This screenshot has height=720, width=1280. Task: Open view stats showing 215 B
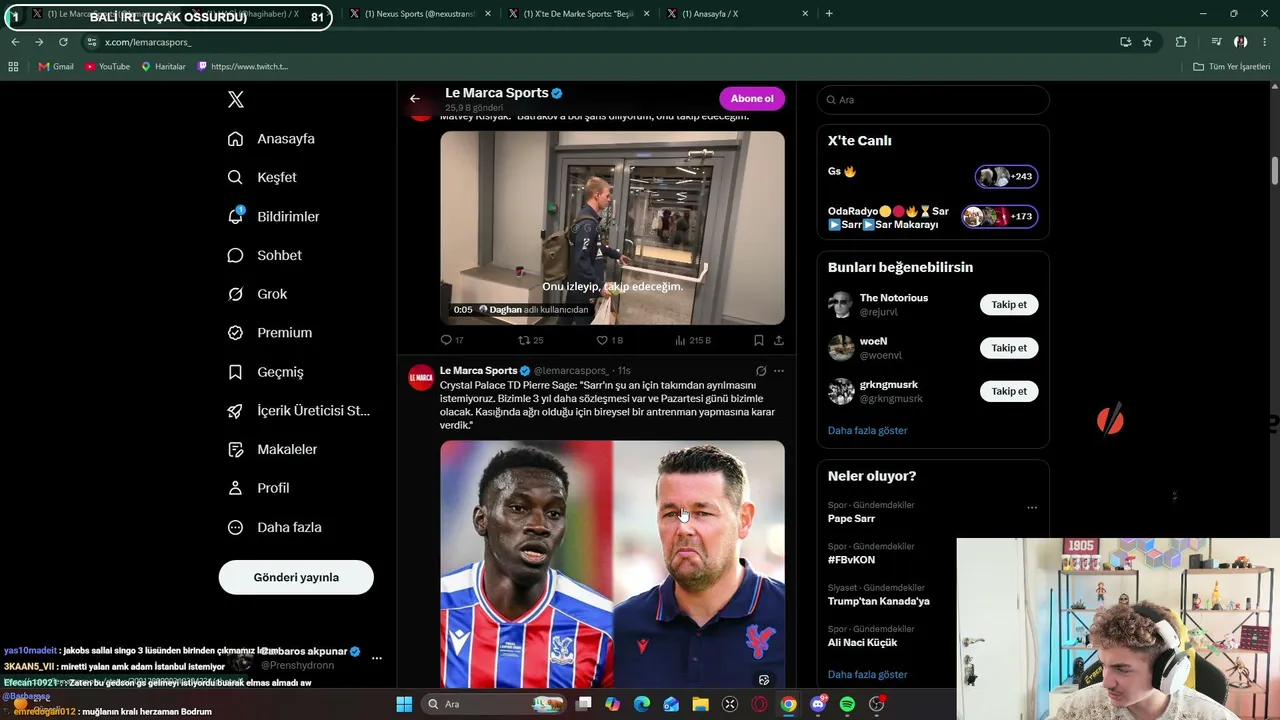(x=692, y=340)
